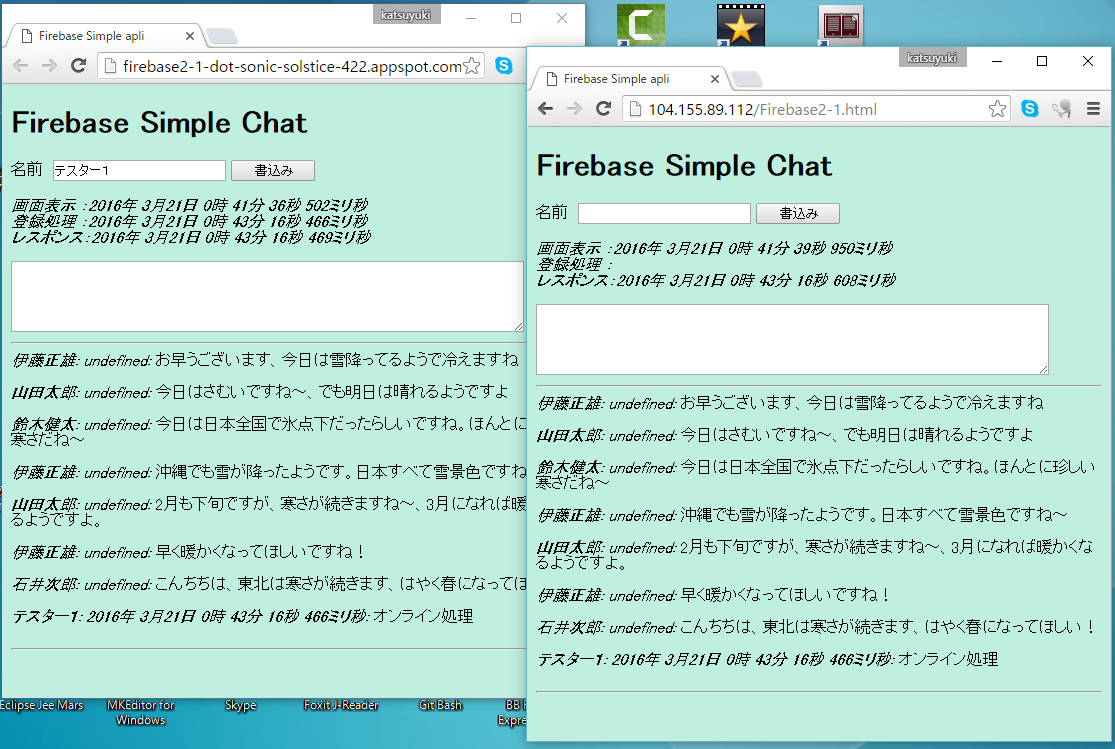Open Chrome hamburger menu in right window
The width and height of the screenshot is (1115, 749).
coord(1094,109)
